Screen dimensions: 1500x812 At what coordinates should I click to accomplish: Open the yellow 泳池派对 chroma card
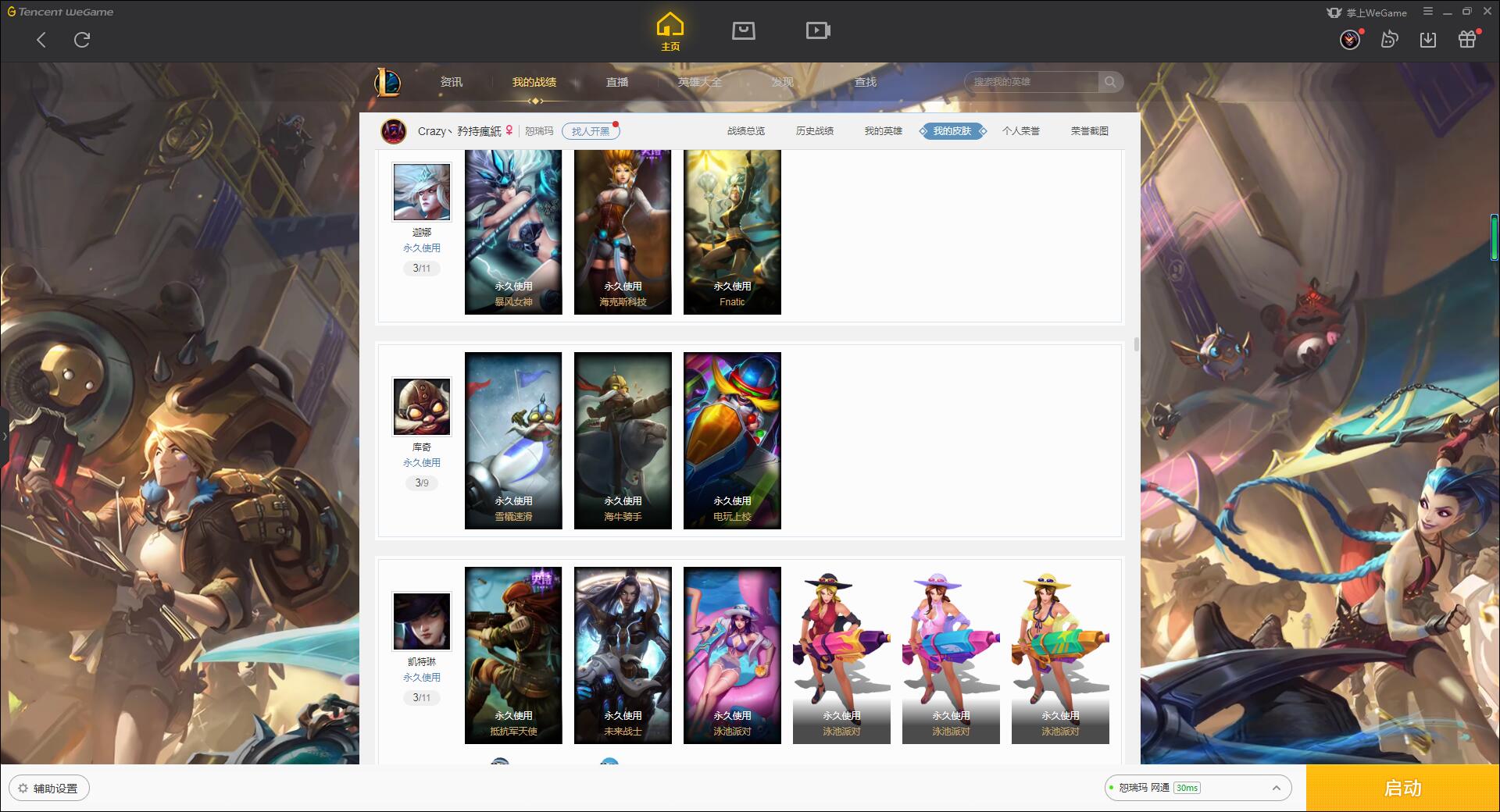pos(1060,655)
